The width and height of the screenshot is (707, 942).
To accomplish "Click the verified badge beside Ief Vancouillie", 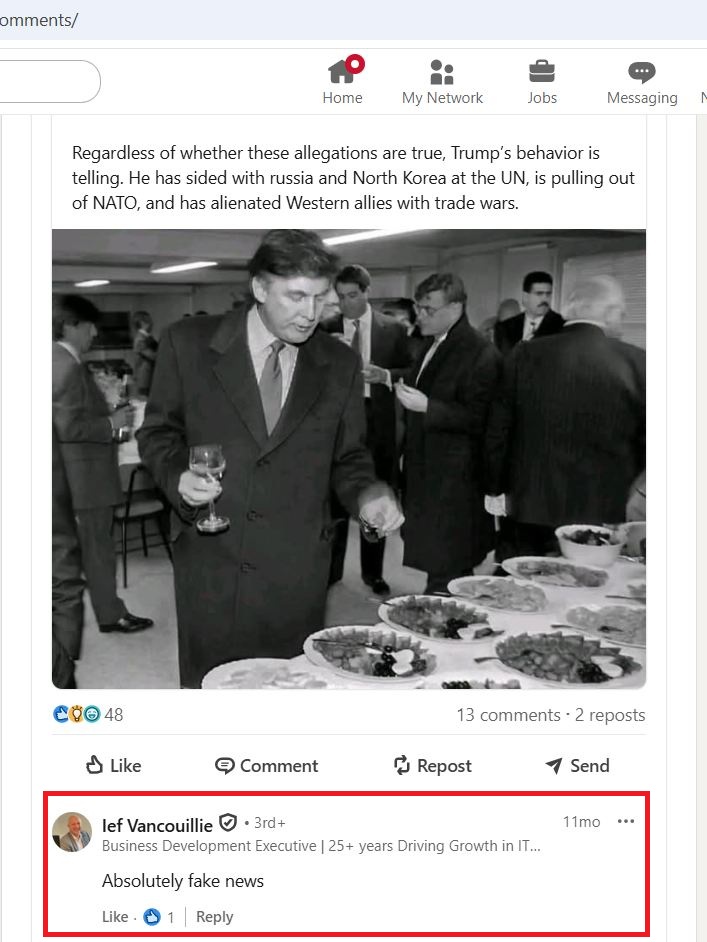I will click(x=228, y=822).
